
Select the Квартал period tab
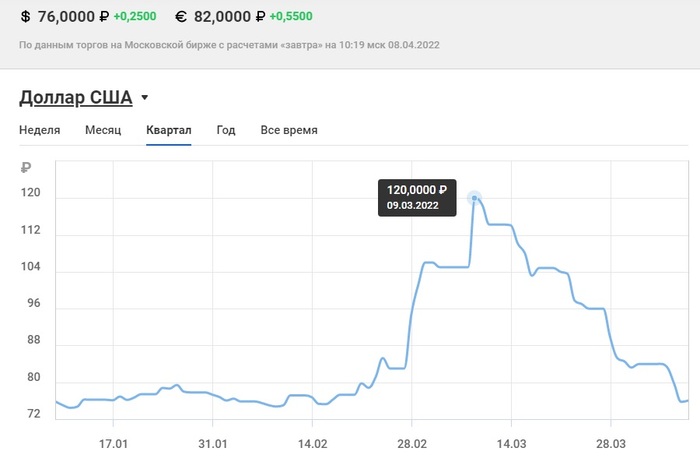coord(168,130)
